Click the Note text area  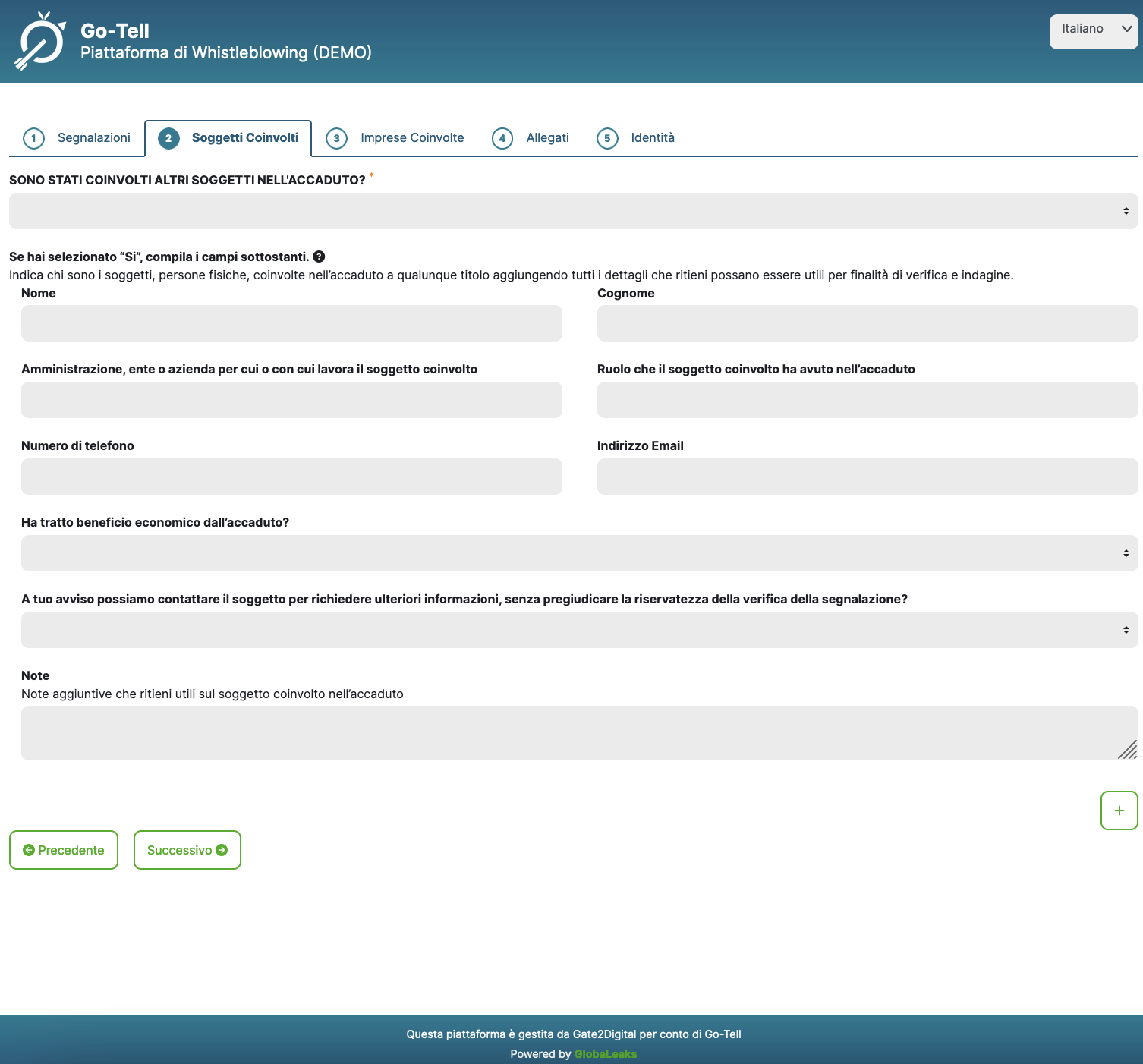pos(571,732)
